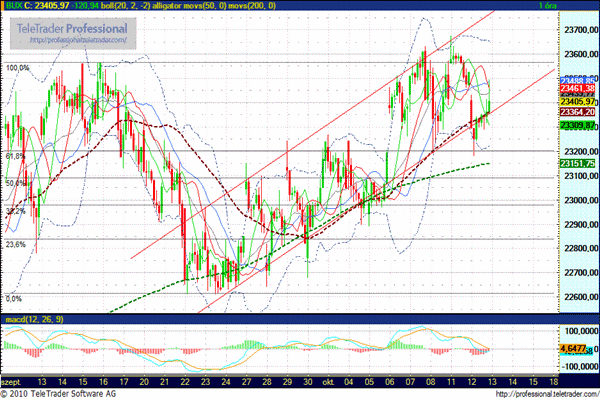Click the 23,6% Fibonacci retracement label

tap(15, 244)
